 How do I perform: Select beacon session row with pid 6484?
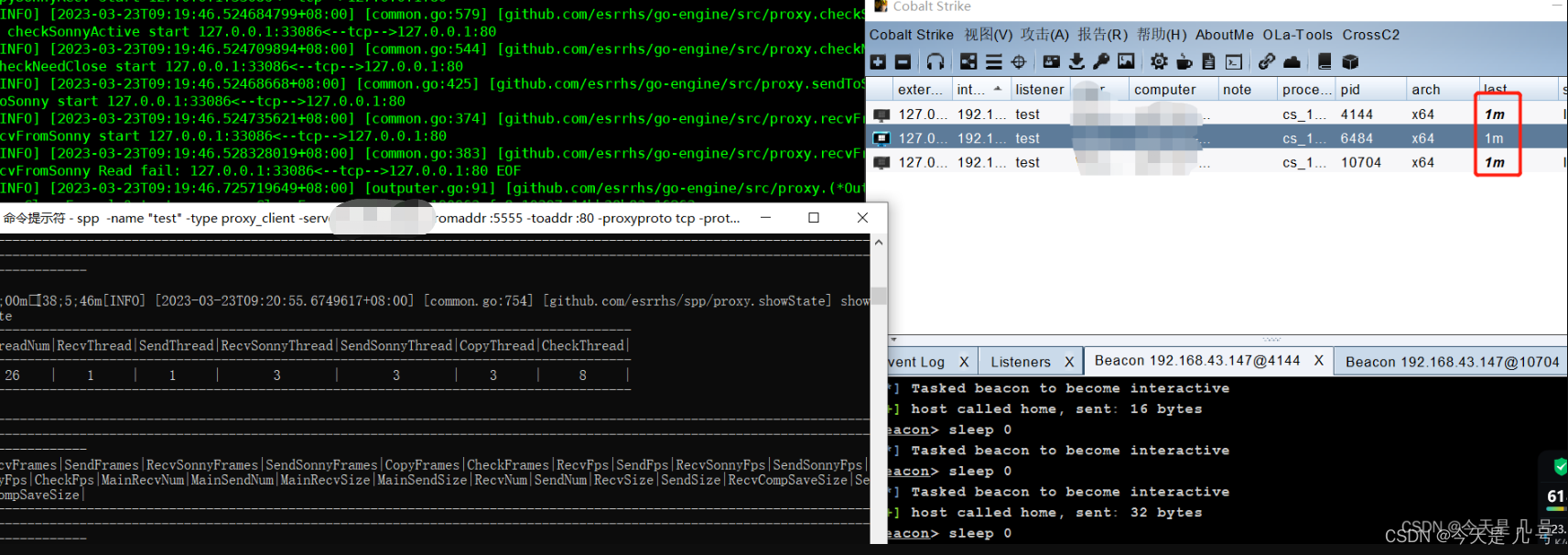(1217, 138)
